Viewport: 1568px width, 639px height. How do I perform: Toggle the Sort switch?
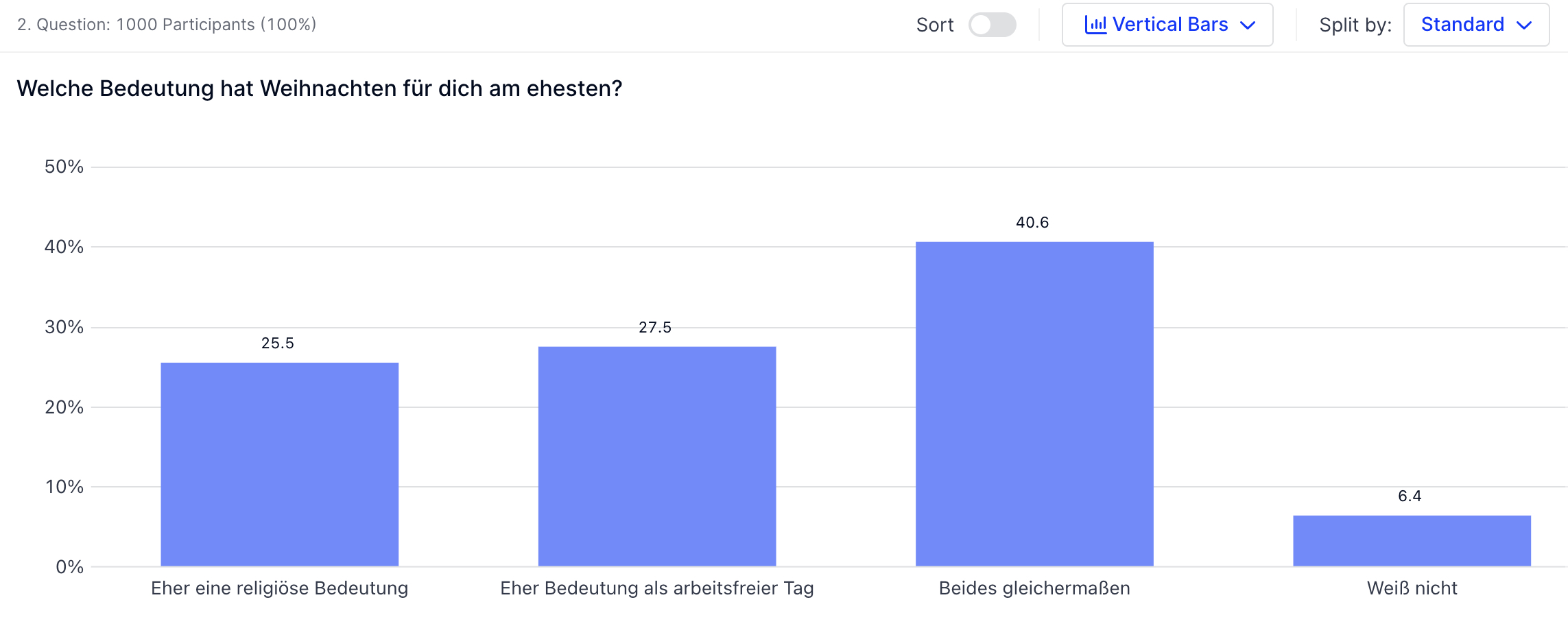[992, 25]
